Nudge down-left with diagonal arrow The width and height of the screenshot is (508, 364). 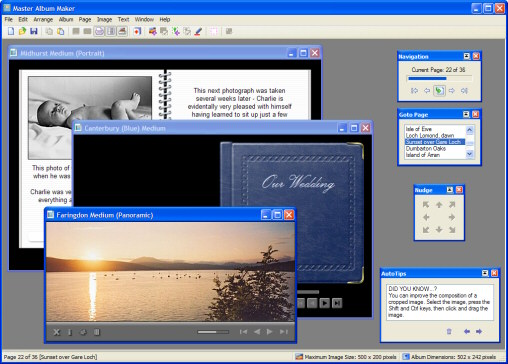(426, 230)
